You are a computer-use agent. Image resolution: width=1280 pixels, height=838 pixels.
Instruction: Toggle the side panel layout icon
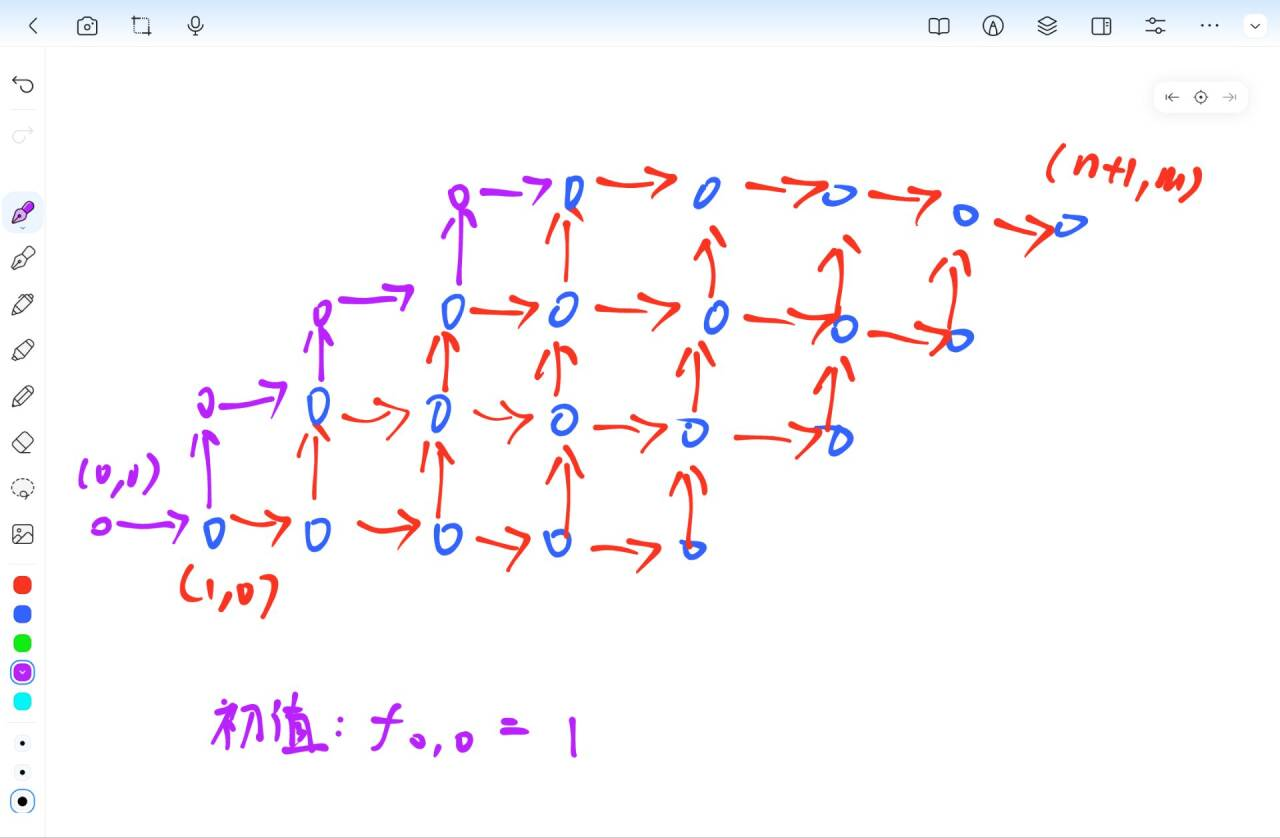(1101, 26)
